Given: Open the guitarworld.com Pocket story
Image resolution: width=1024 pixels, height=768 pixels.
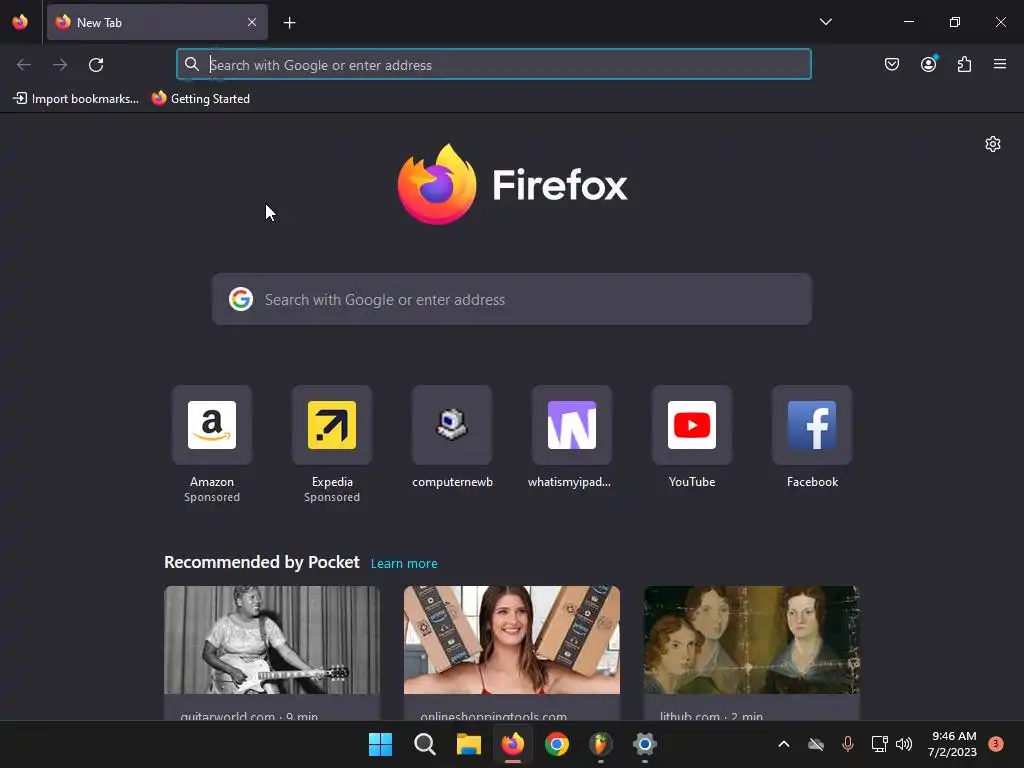Looking at the screenshot, I should (272, 653).
